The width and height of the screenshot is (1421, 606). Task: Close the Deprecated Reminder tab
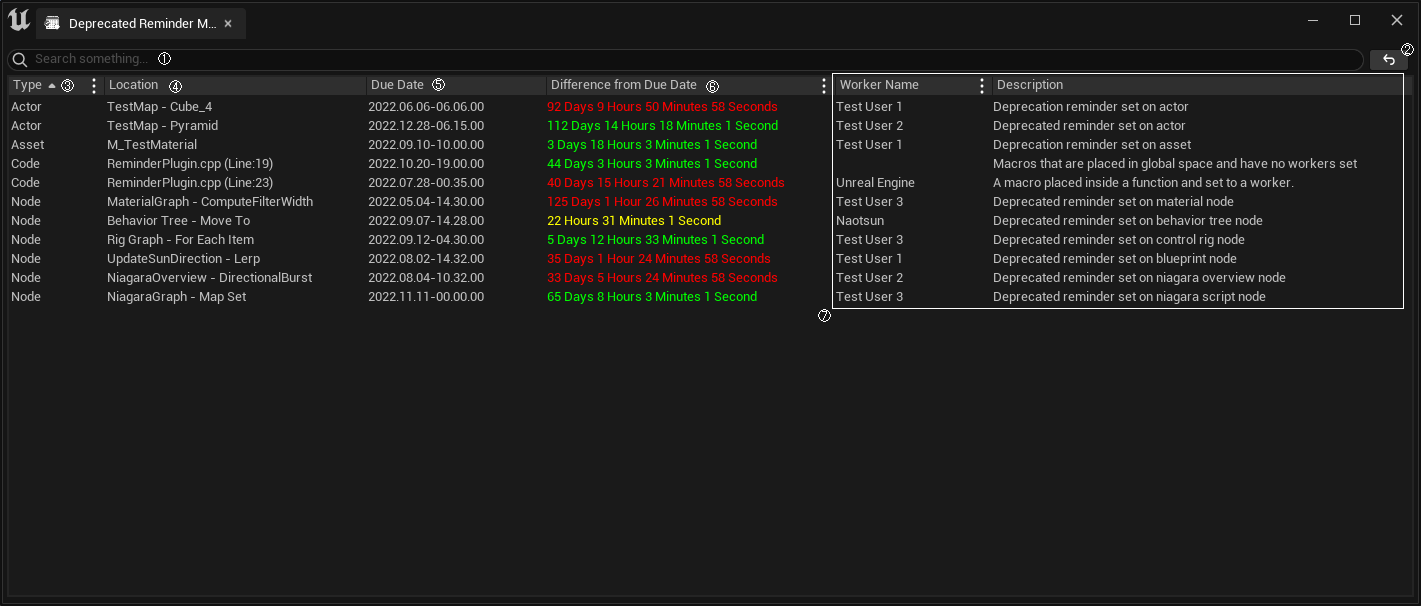[x=228, y=23]
